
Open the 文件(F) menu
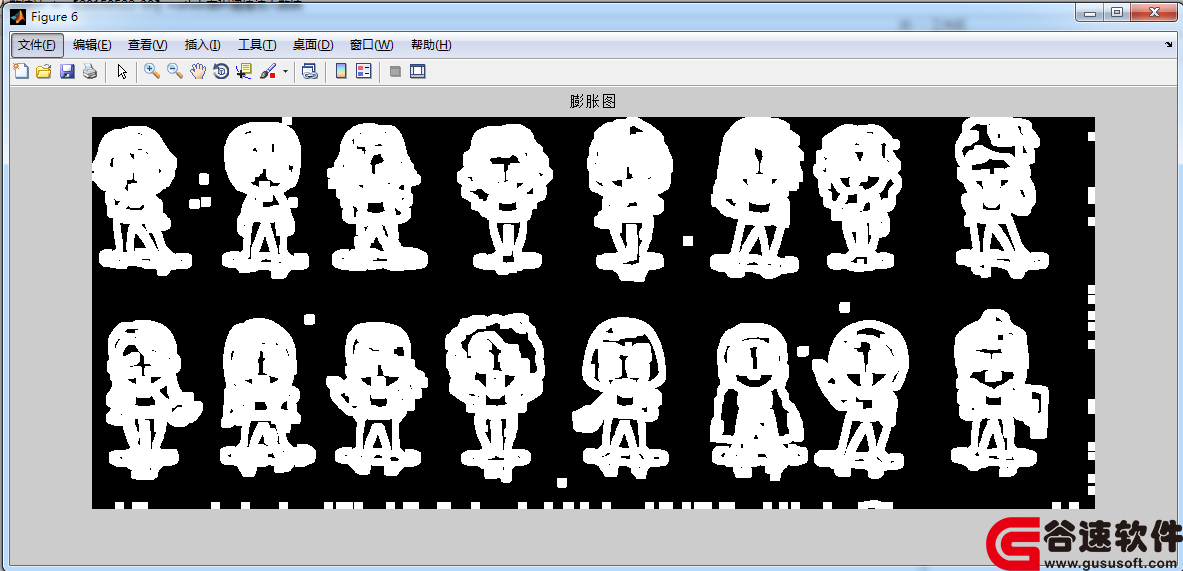click(37, 45)
